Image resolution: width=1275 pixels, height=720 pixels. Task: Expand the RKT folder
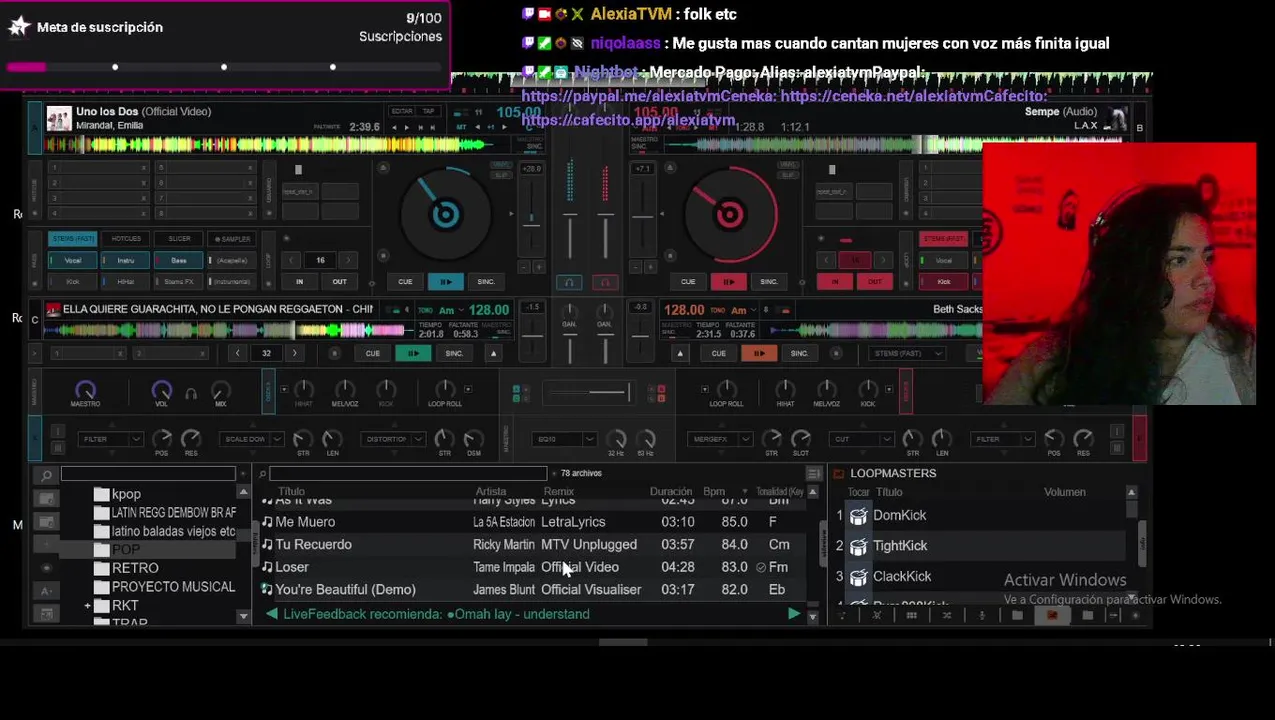click(88, 606)
